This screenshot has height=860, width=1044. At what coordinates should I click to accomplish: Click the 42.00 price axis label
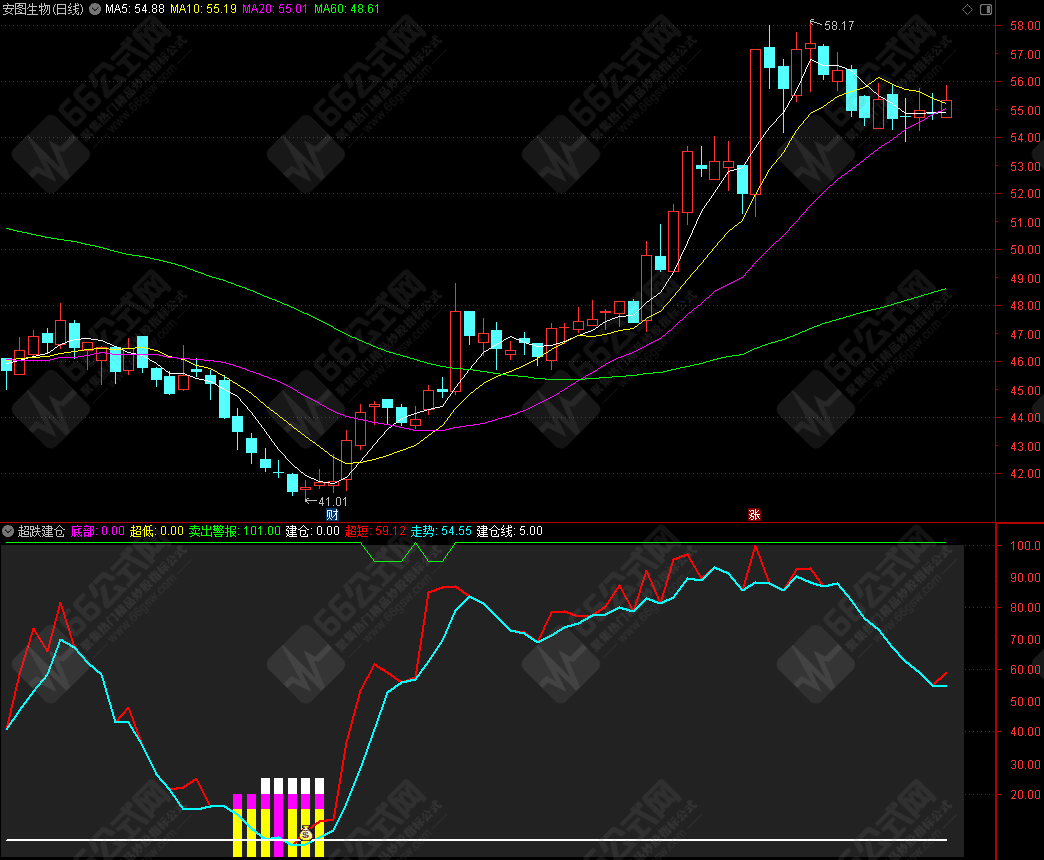coord(1025,474)
